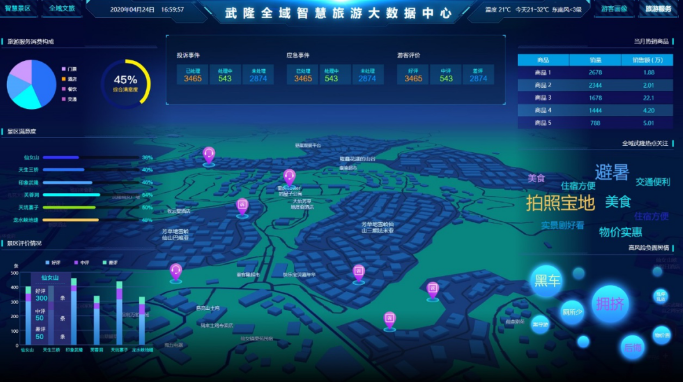Image resolution: width=683 pixels, height=382 pixels.
Task: Toggle 差评 series in bar chart legend
Action: click(110, 263)
